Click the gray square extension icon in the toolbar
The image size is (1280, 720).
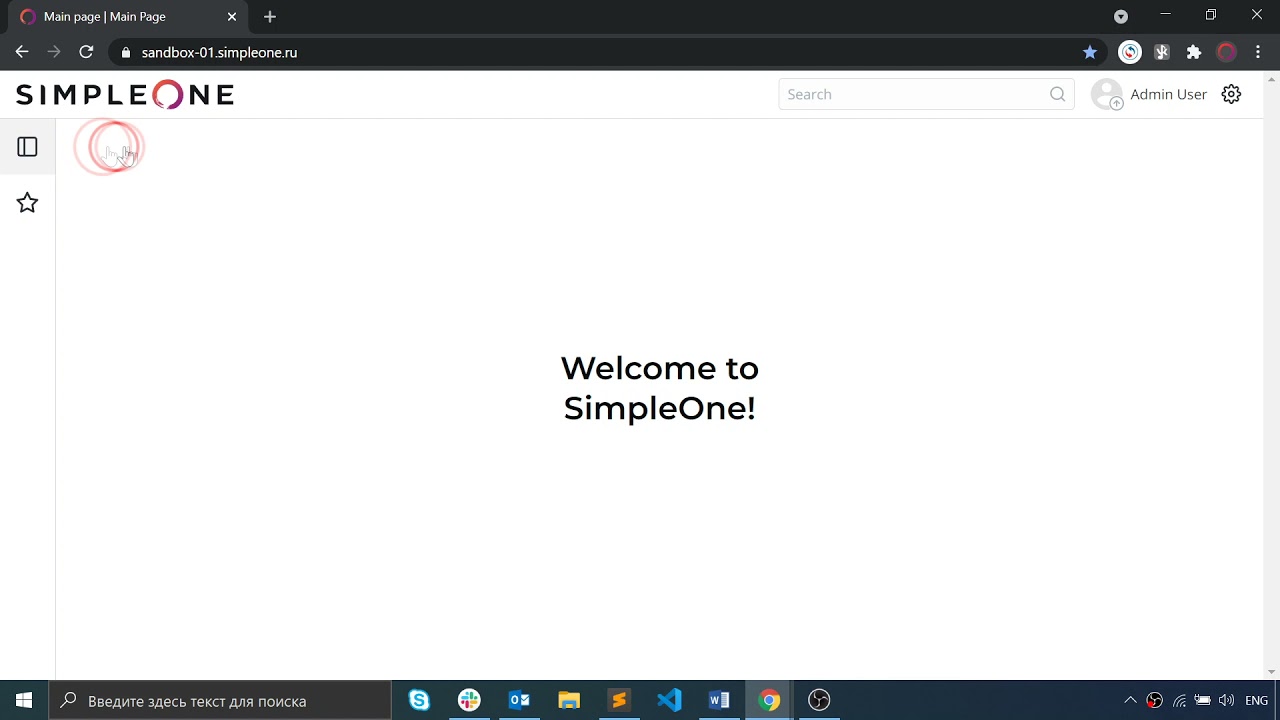click(1161, 52)
